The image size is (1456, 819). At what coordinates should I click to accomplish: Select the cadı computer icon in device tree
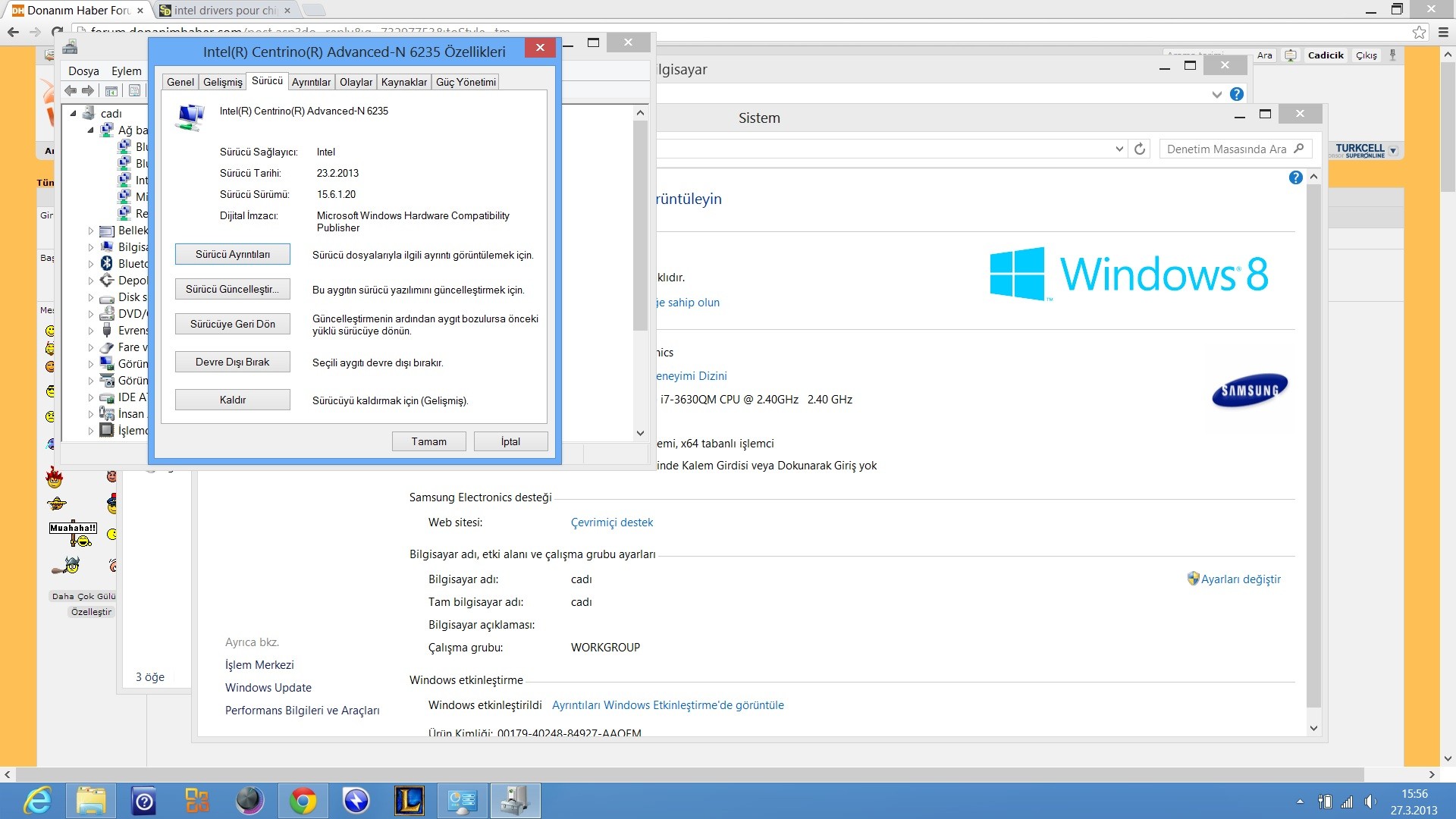pos(89,114)
